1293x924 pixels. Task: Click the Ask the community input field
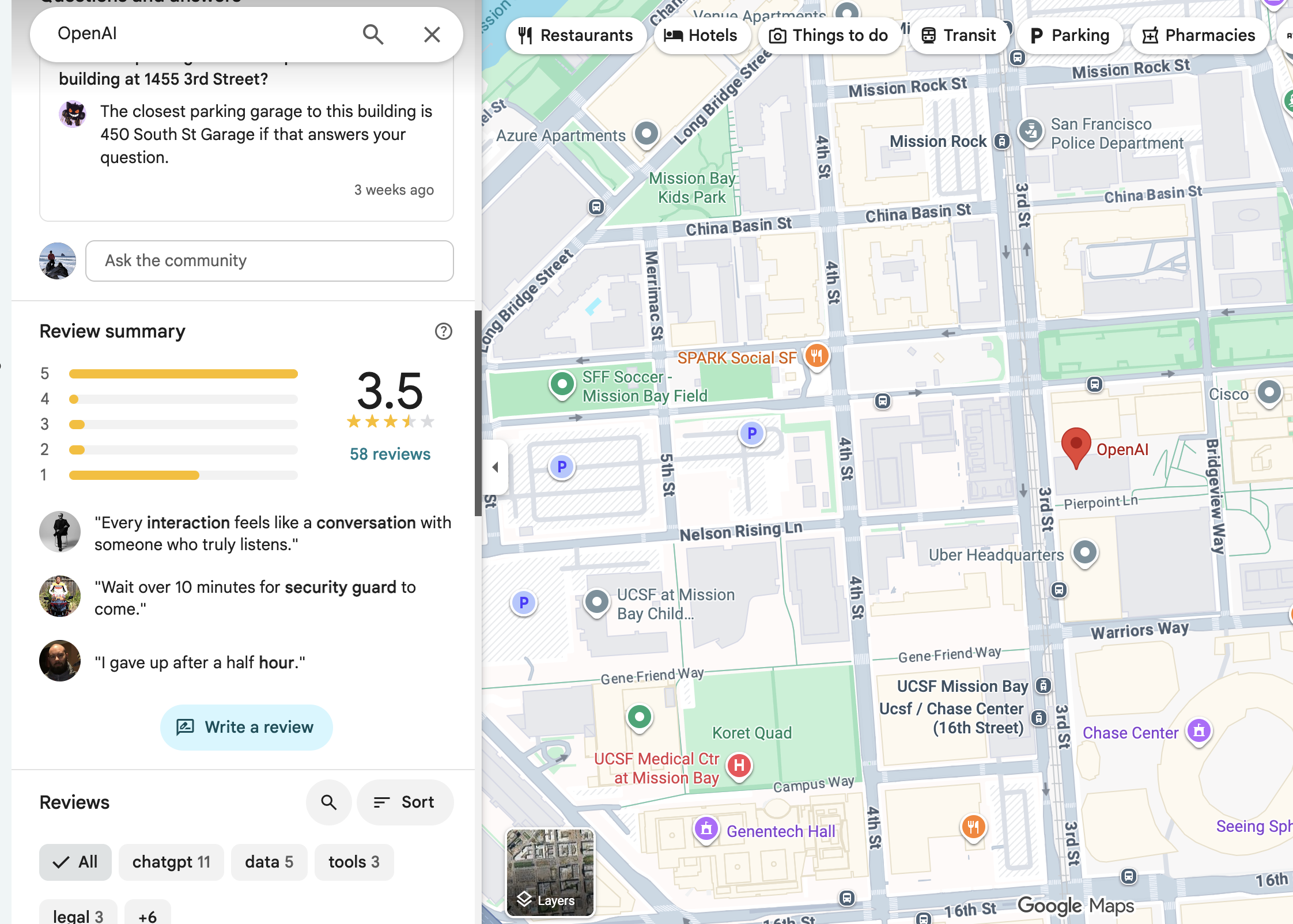269,261
